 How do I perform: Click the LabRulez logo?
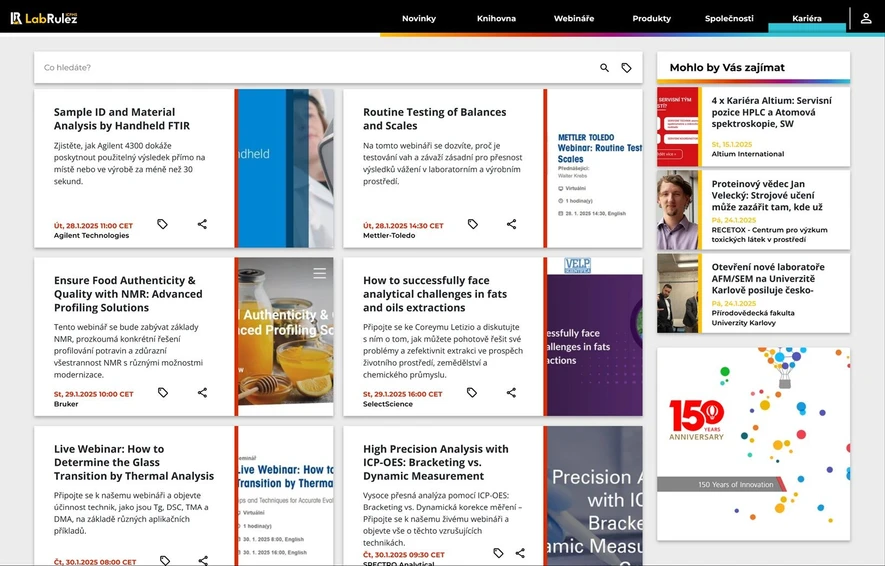(44, 18)
